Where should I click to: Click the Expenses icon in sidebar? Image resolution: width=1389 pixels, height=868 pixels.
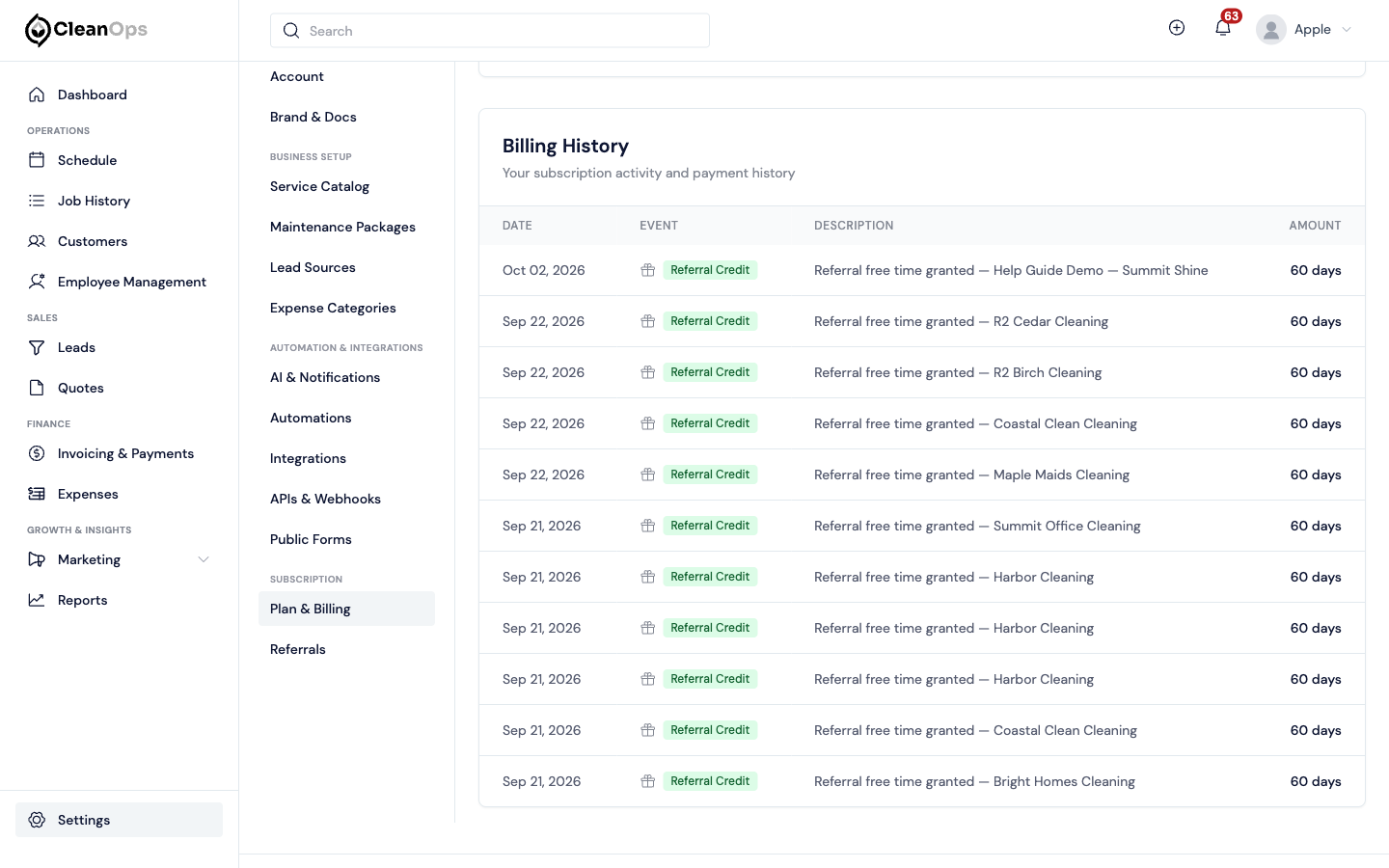[x=37, y=494]
